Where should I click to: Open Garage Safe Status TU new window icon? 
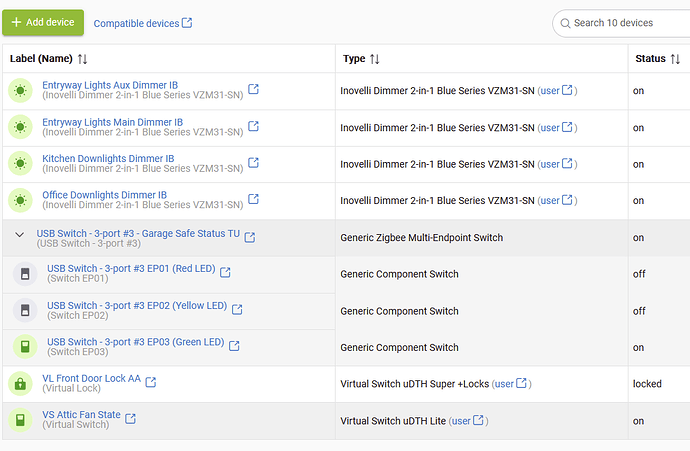click(250, 237)
